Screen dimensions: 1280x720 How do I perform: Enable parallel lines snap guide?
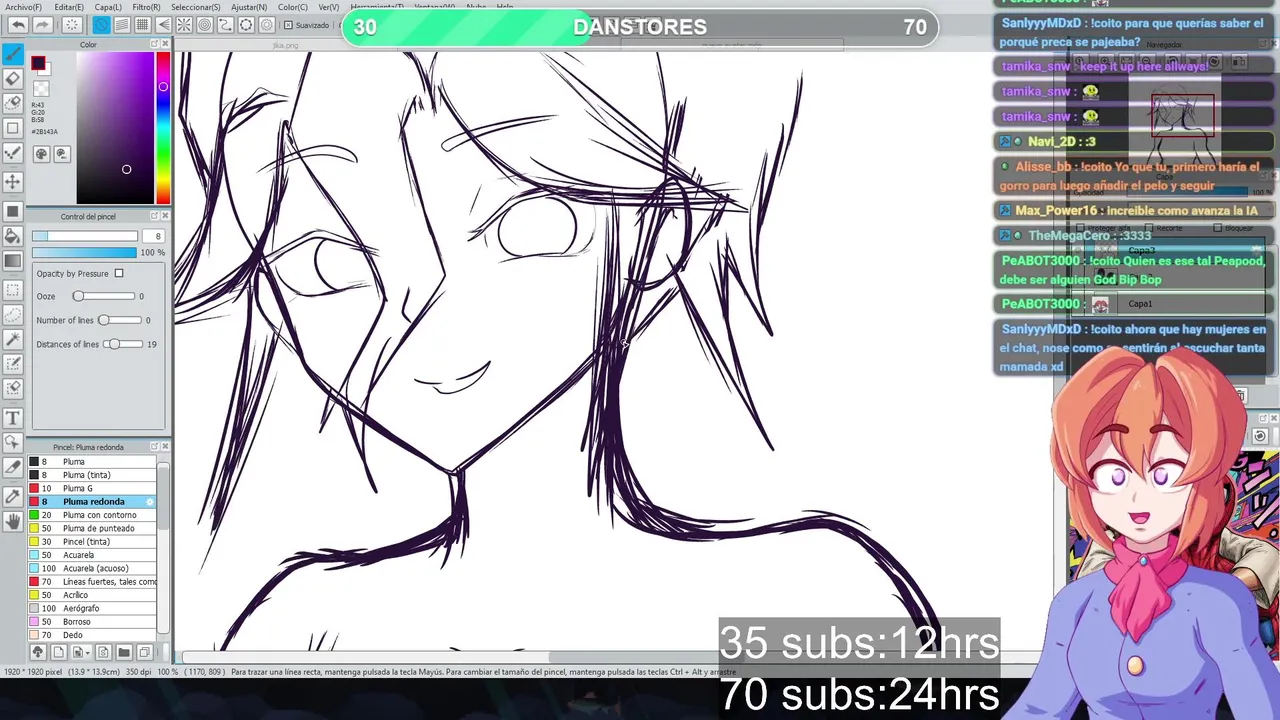pos(121,25)
